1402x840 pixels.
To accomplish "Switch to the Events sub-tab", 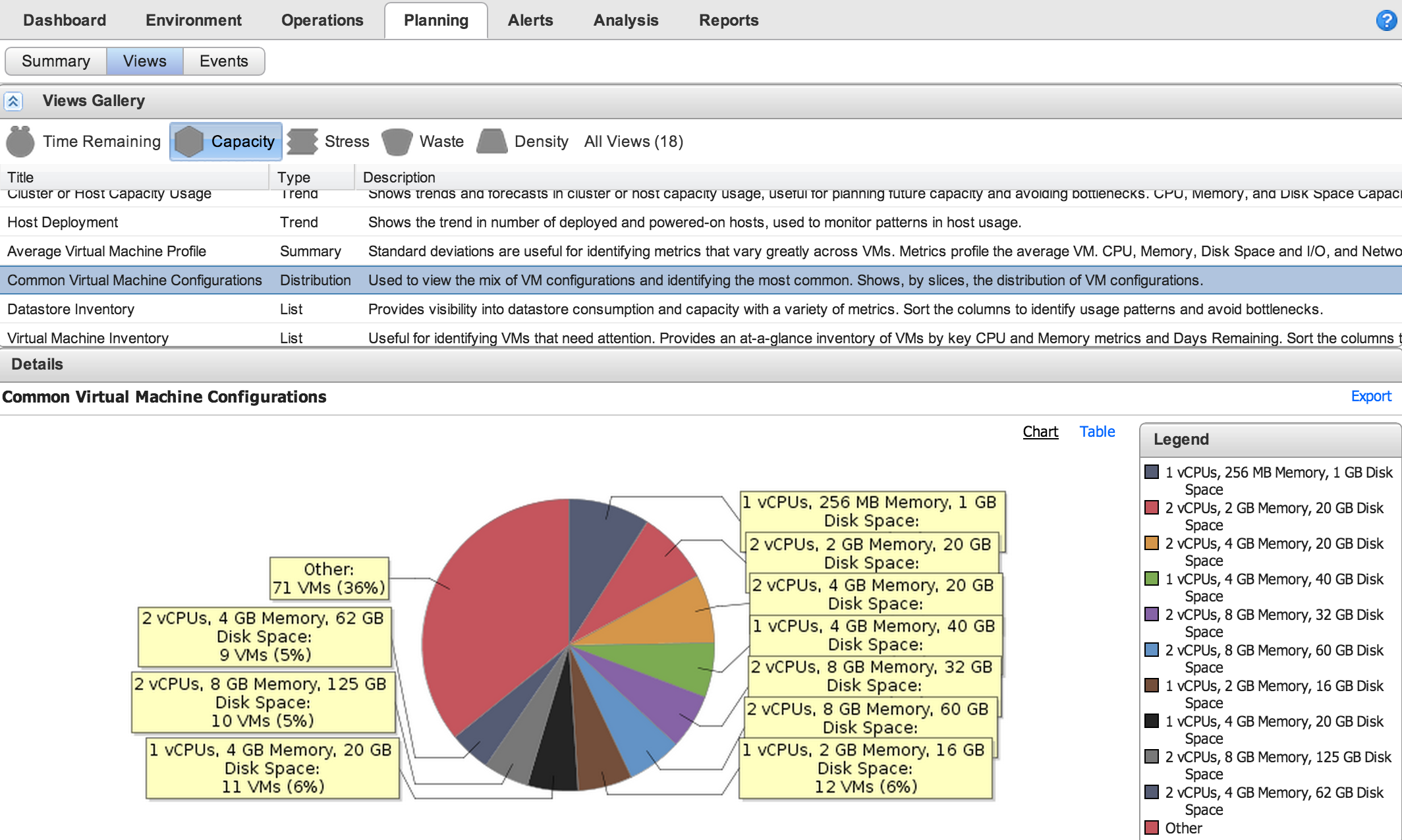I will click(223, 61).
